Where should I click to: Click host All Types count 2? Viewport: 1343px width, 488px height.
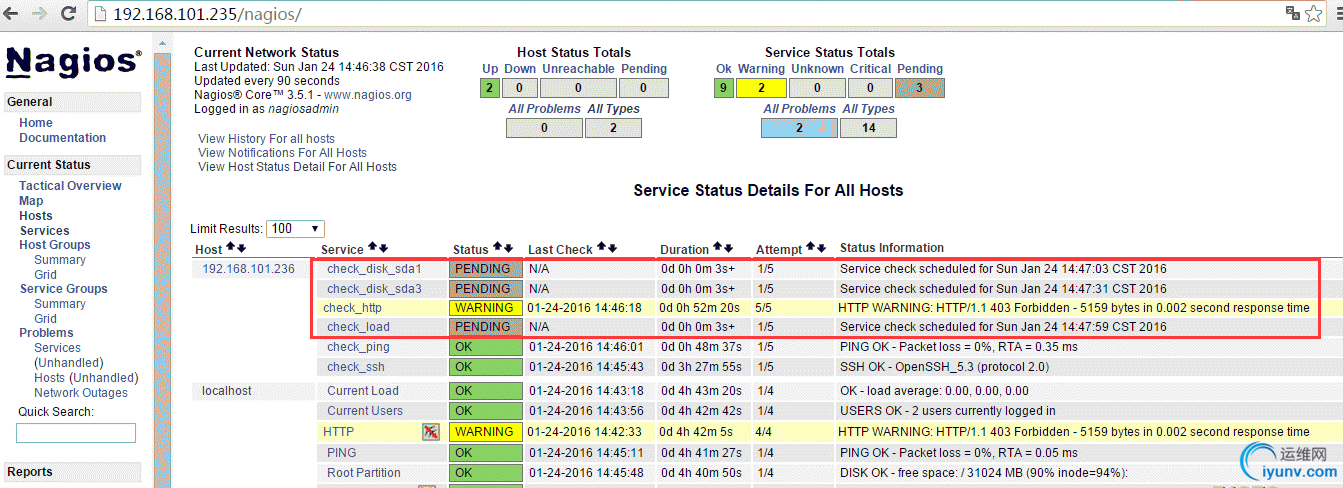613,128
